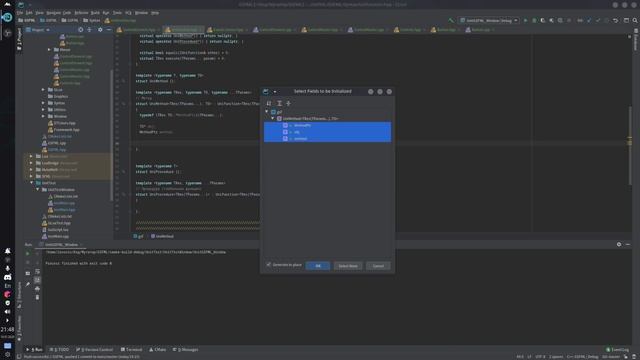640x360 pixels.
Task: Open the File menu
Action: [x=20, y=13]
